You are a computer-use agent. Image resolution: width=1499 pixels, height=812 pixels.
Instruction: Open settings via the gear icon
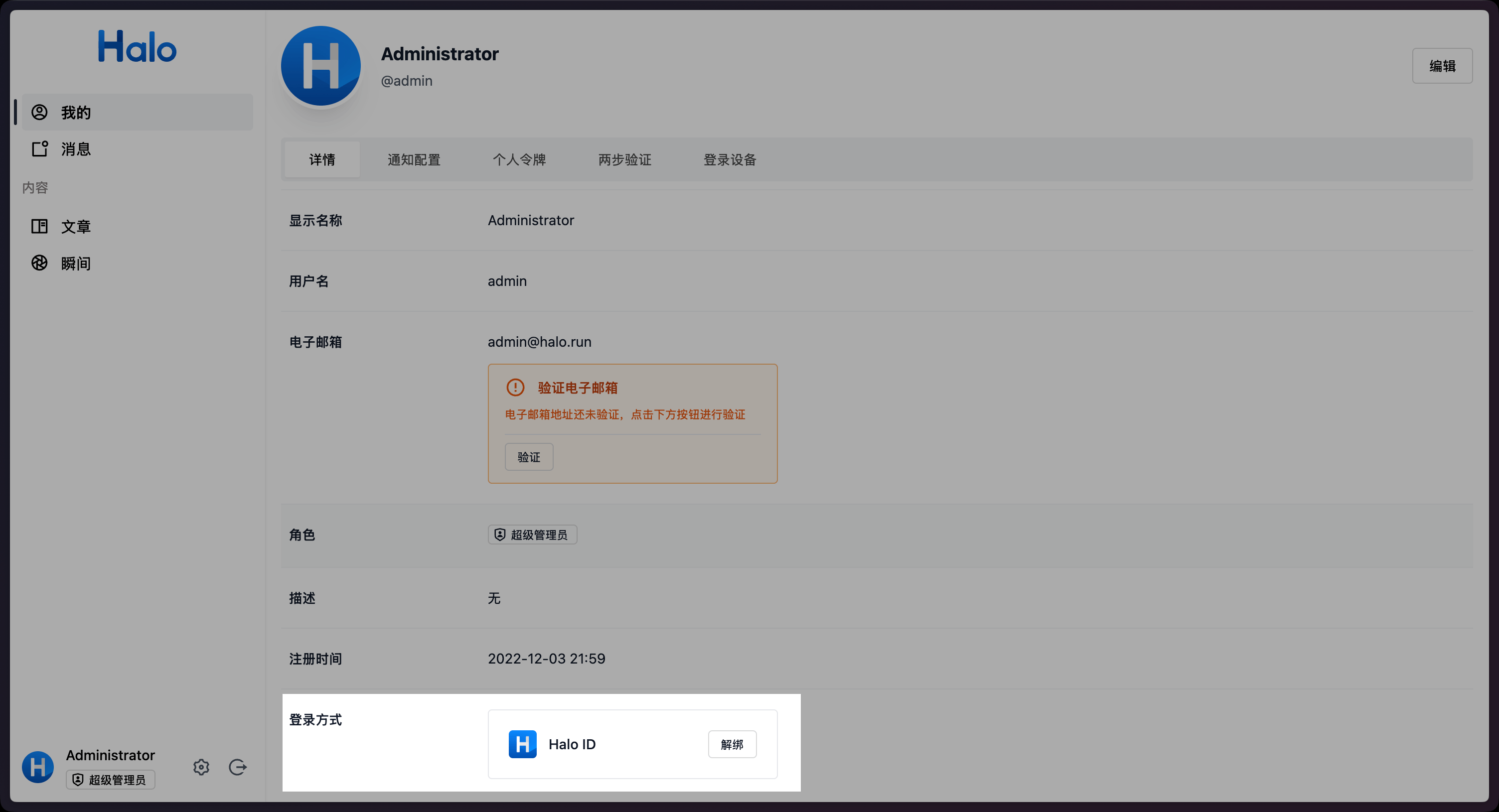[201, 767]
